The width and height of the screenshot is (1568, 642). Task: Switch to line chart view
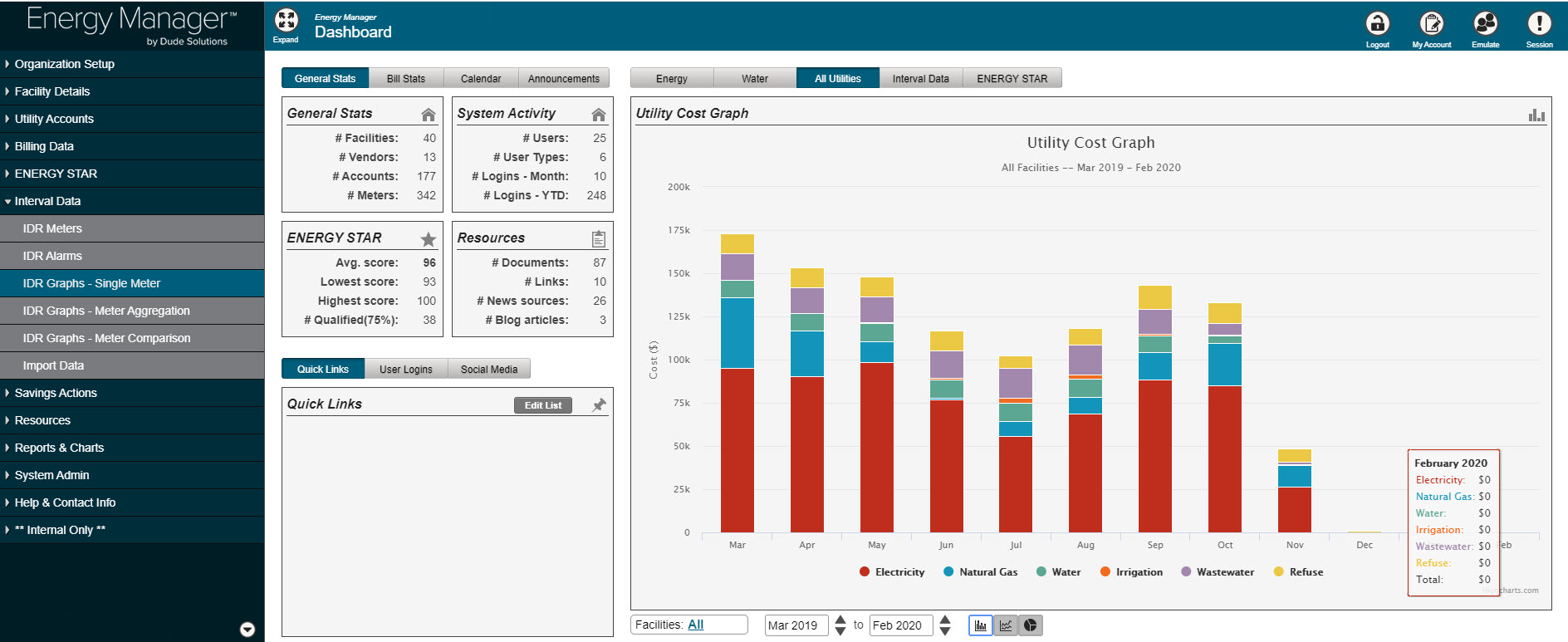click(x=1006, y=625)
